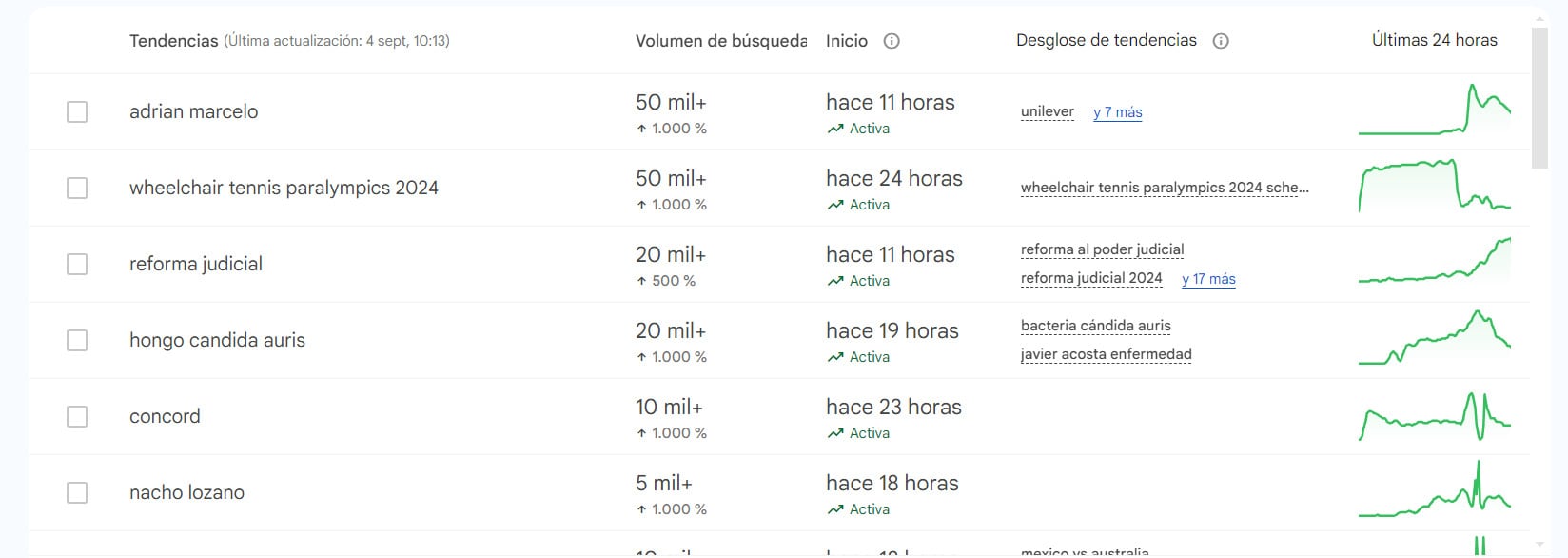Click the info icon next to Inicio
1568x558 pixels.
click(x=892, y=41)
